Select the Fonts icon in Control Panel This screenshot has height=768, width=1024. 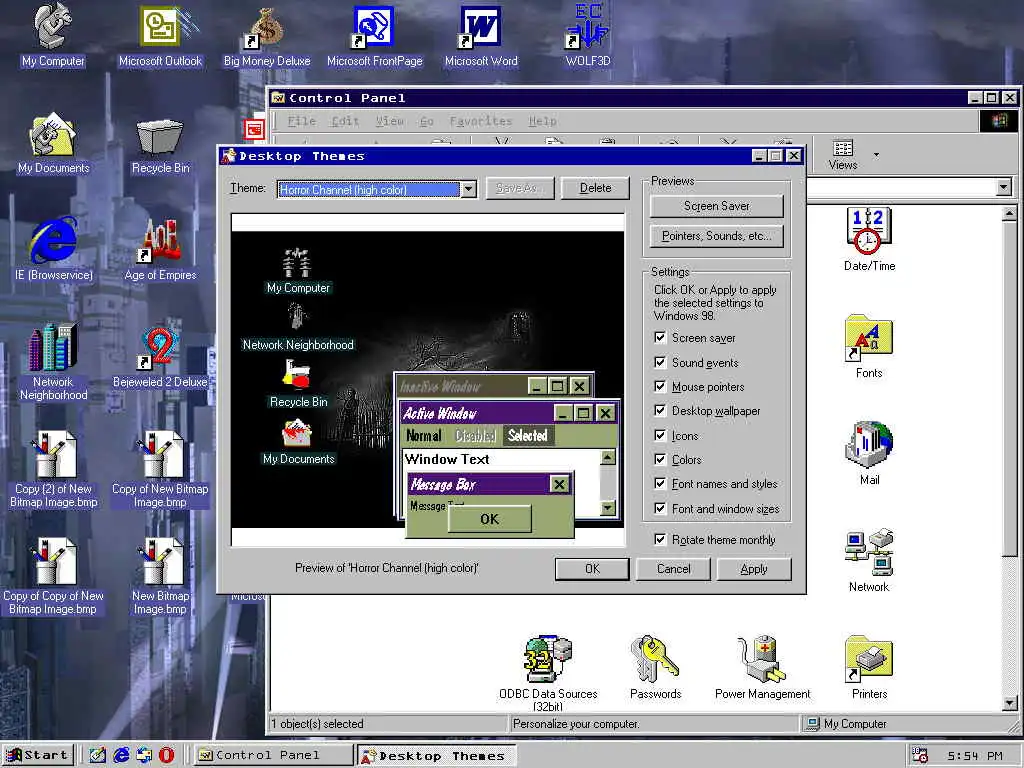pyautogui.click(x=869, y=347)
